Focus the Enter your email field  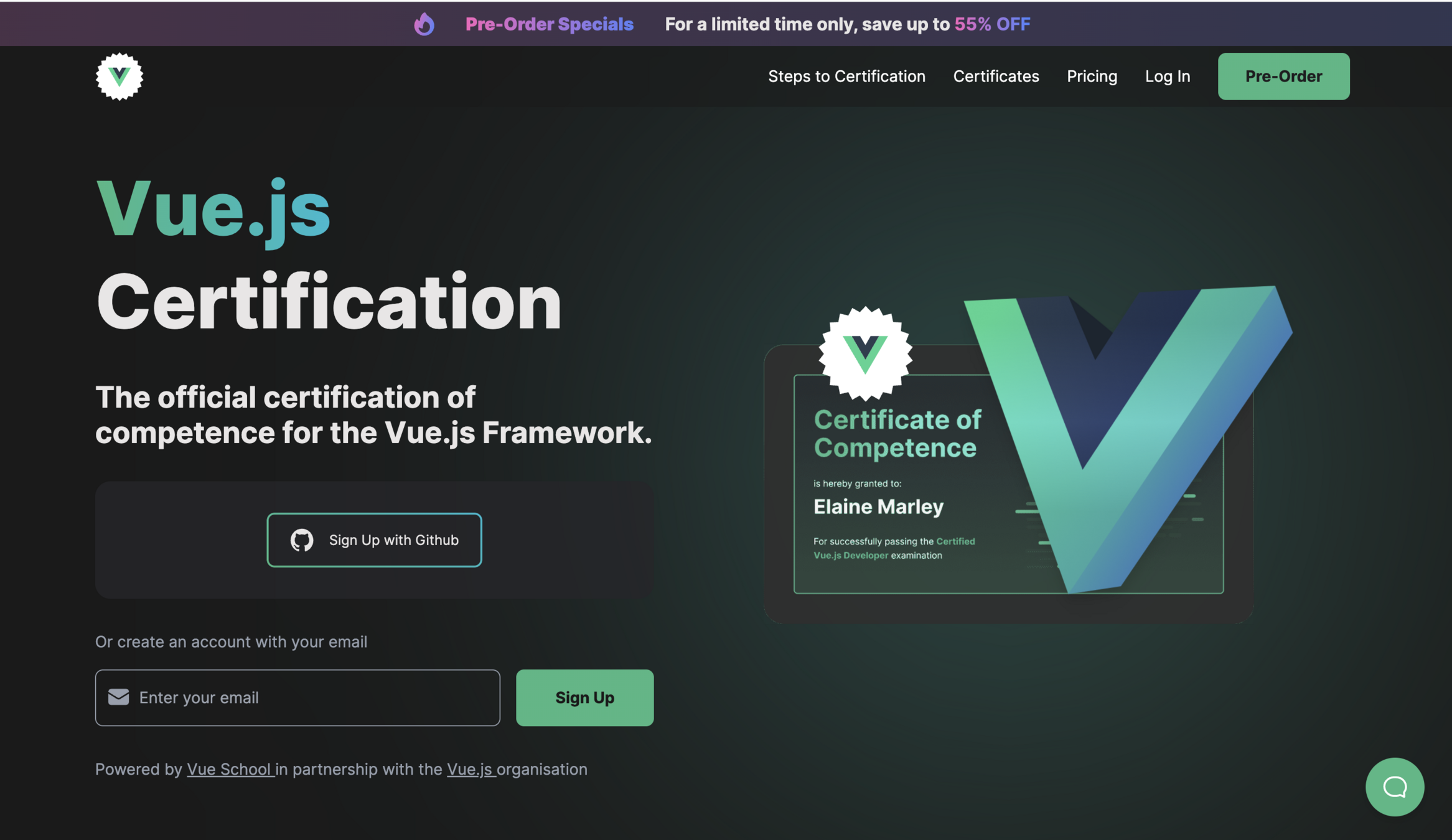[x=311, y=698]
